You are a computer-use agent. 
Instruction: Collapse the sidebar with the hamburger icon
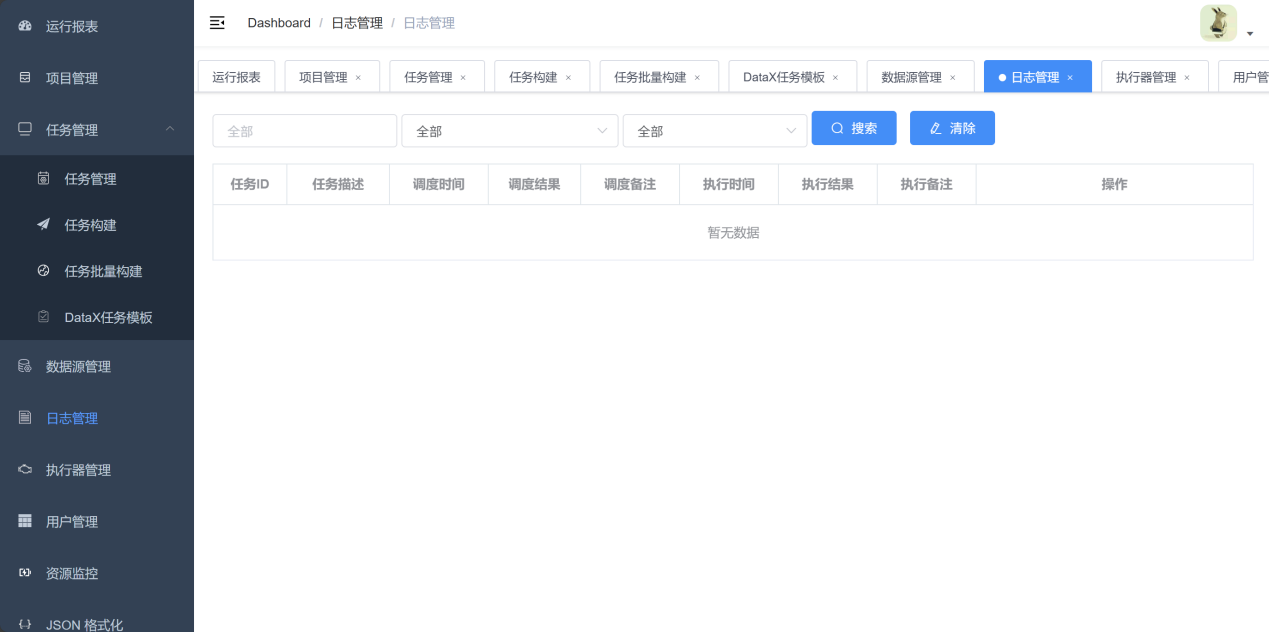point(217,23)
